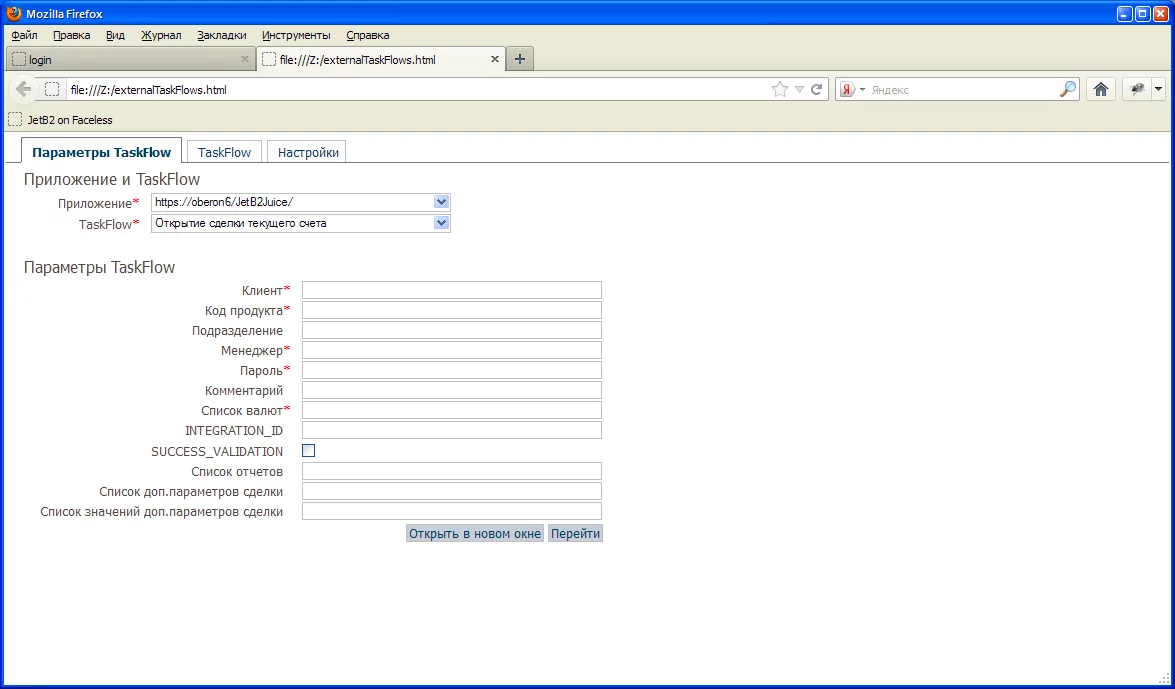Click the Открыть в новом окне button

click(x=474, y=533)
